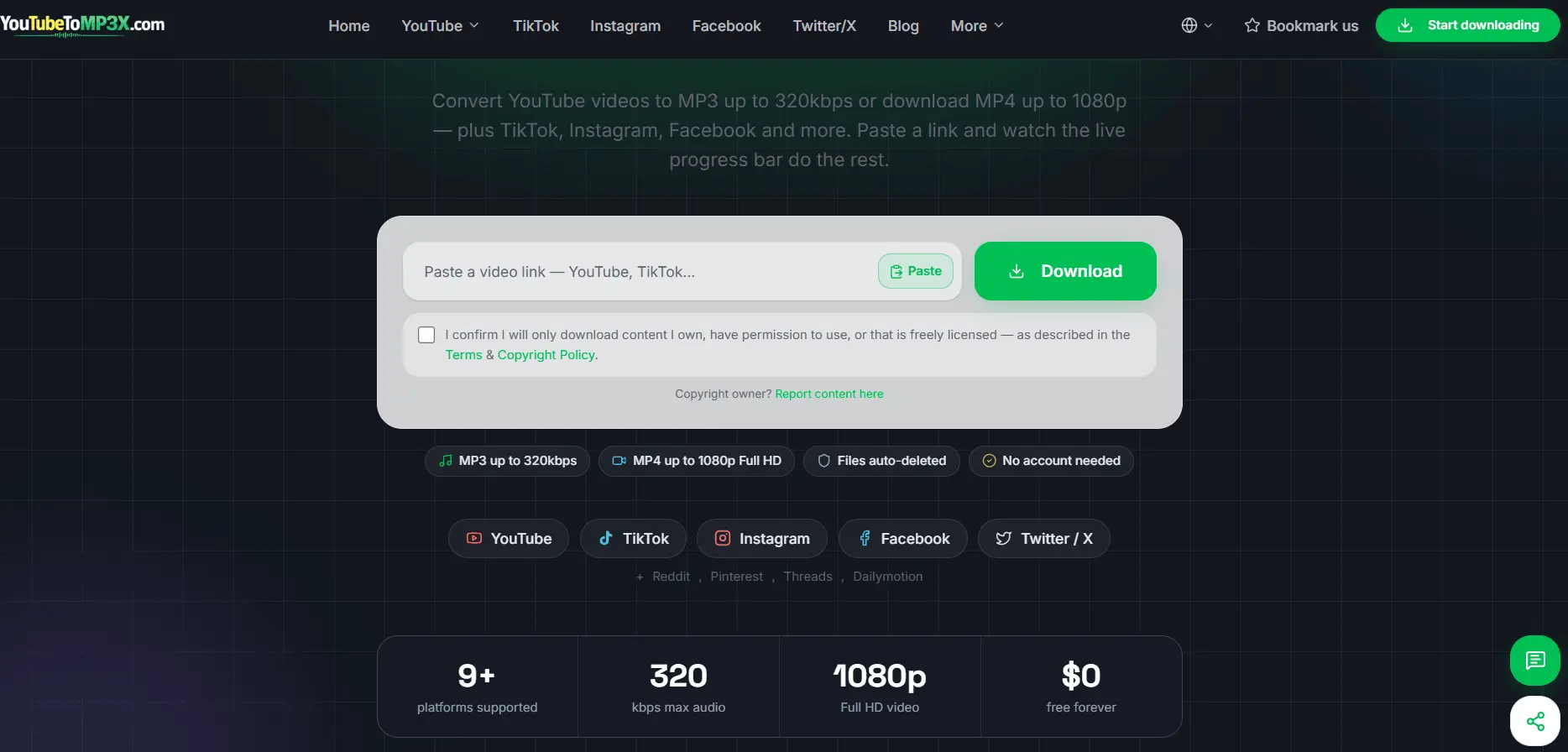Viewport: 1568px width, 752px height.
Task: Click the Files auto-deleted shield badge
Action: (881, 461)
